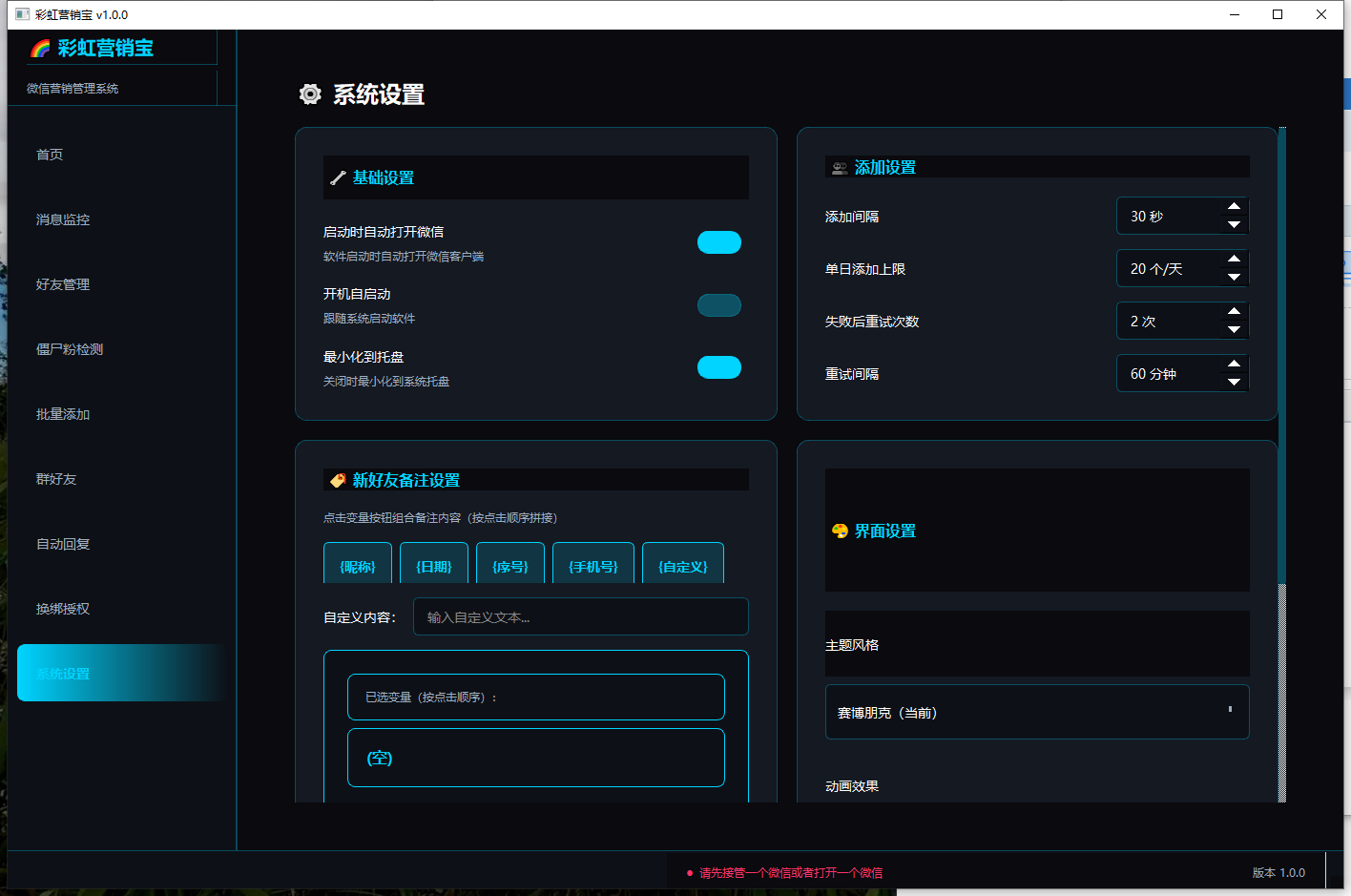The height and width of the screenshot is (896, 1351).
Task: Increase 失败后重试次数 with the up arrow
Action: point(1234,312)
